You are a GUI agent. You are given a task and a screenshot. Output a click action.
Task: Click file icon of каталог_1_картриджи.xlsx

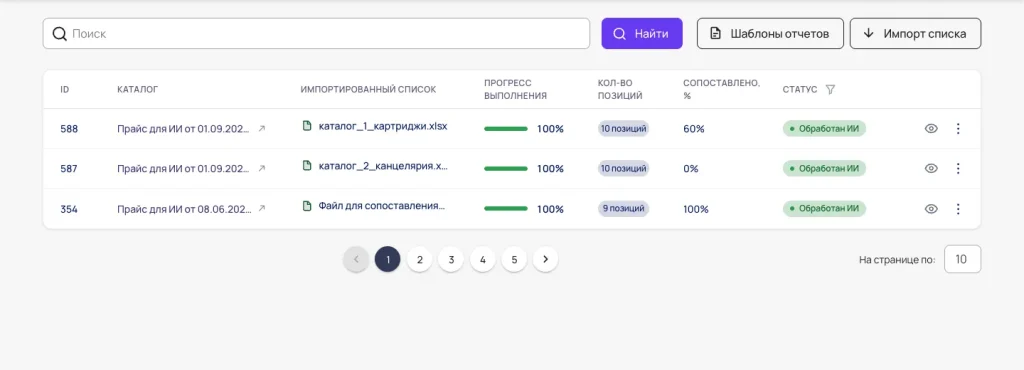(306, 126)
